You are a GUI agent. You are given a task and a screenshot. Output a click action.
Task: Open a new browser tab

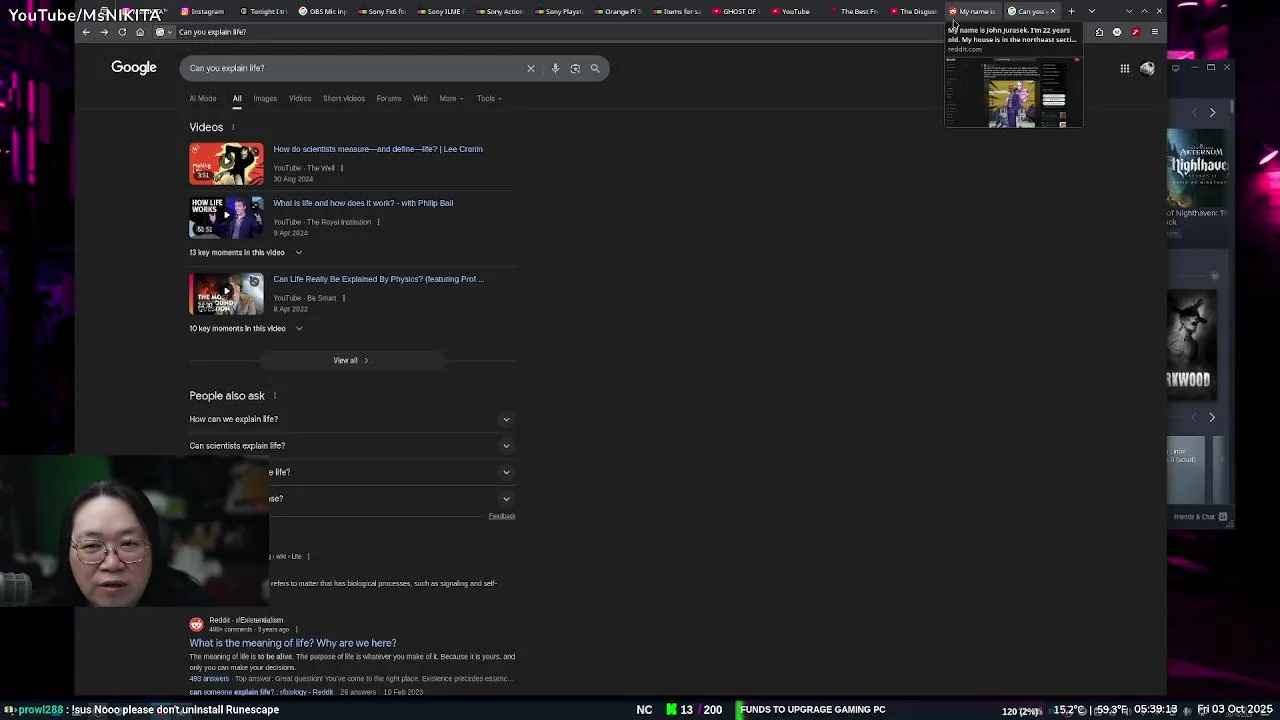(x=1072, y=11)
